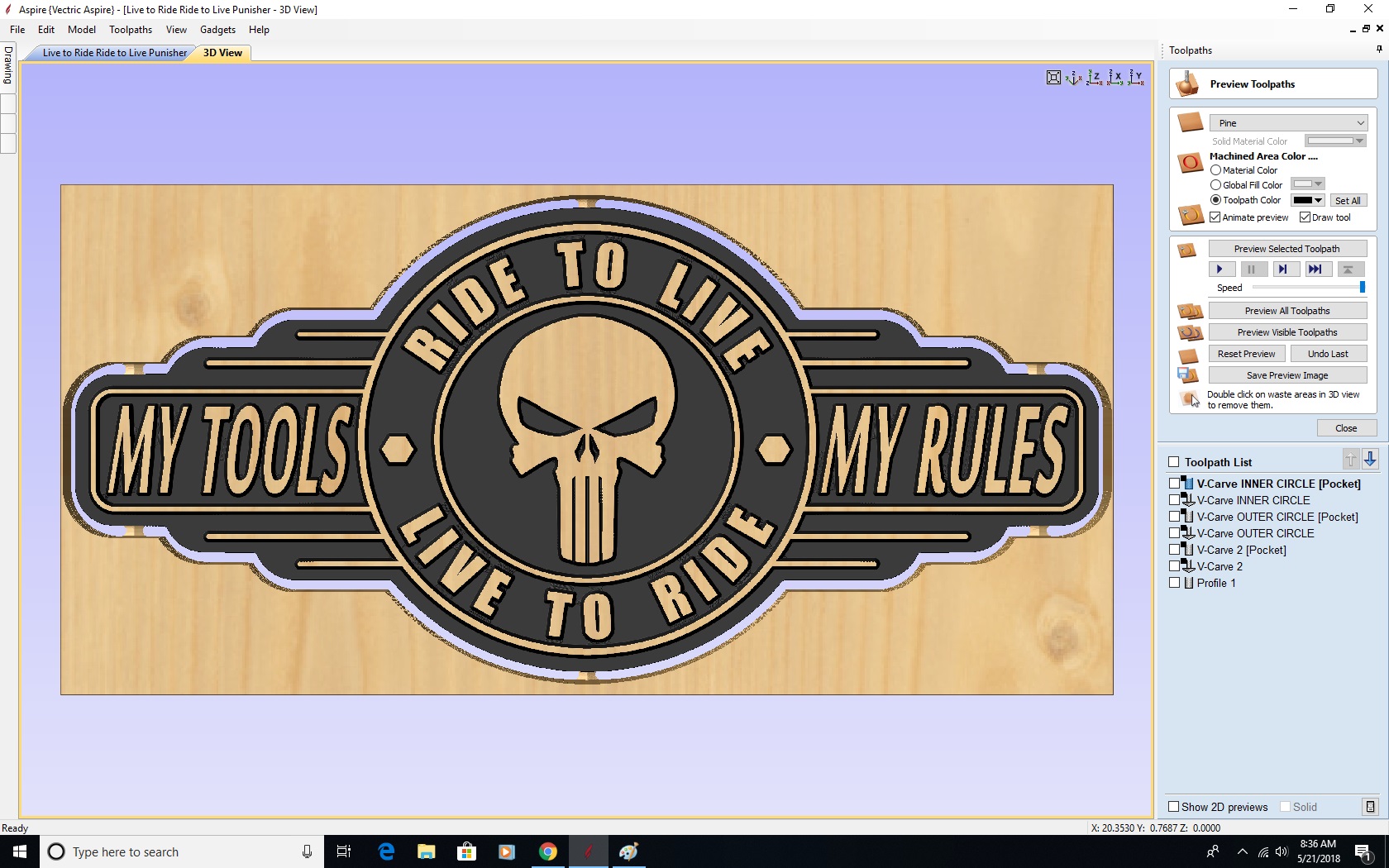Open the Gadgets menu
The image size is (1389, 868).
tap(217, 30)
